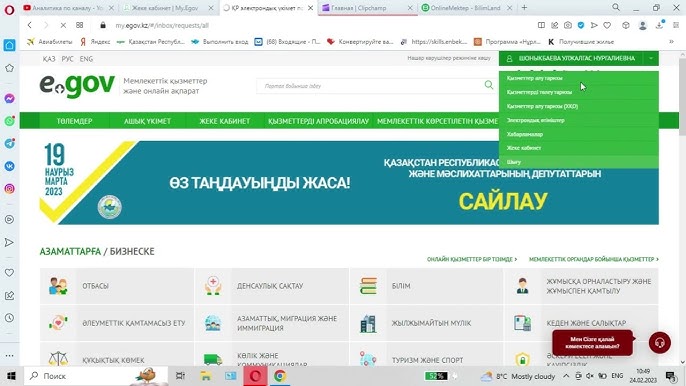The width and height of the screenshot is (686, 386).
Task: Click the green search icon on egov portal
Action: pos(489,85)
